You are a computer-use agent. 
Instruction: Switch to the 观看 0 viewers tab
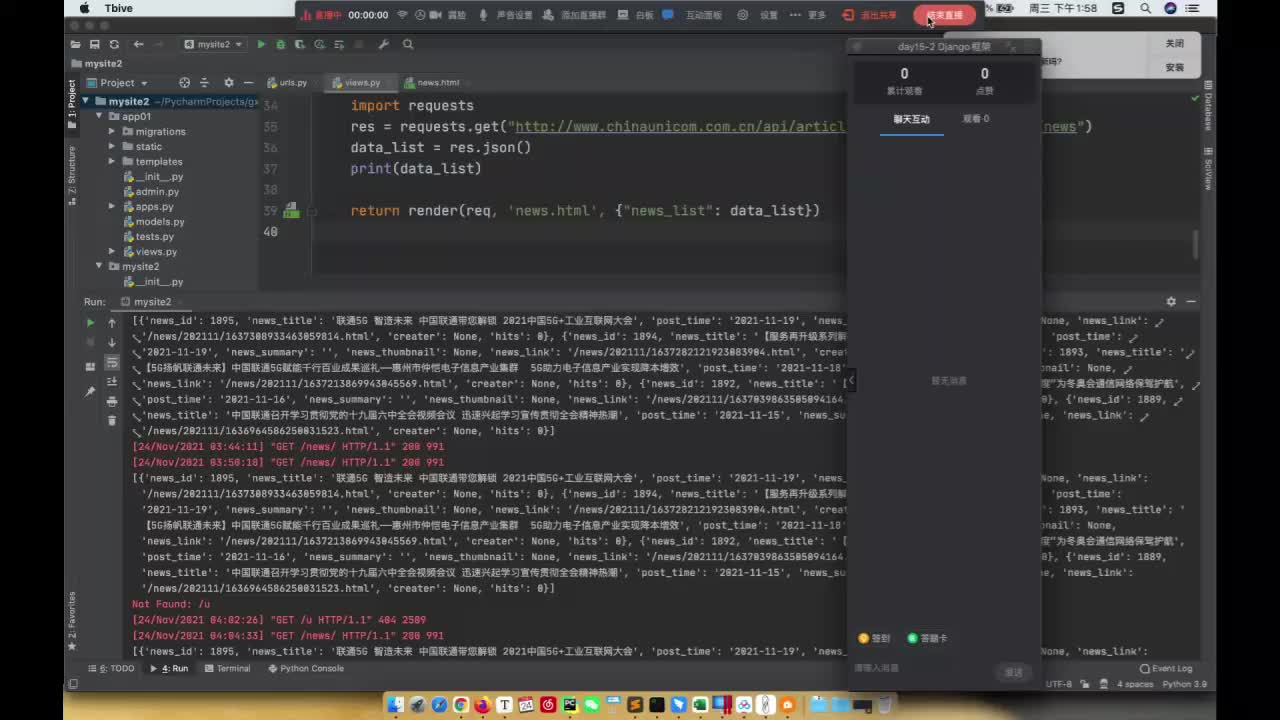(x=976, y=119)
